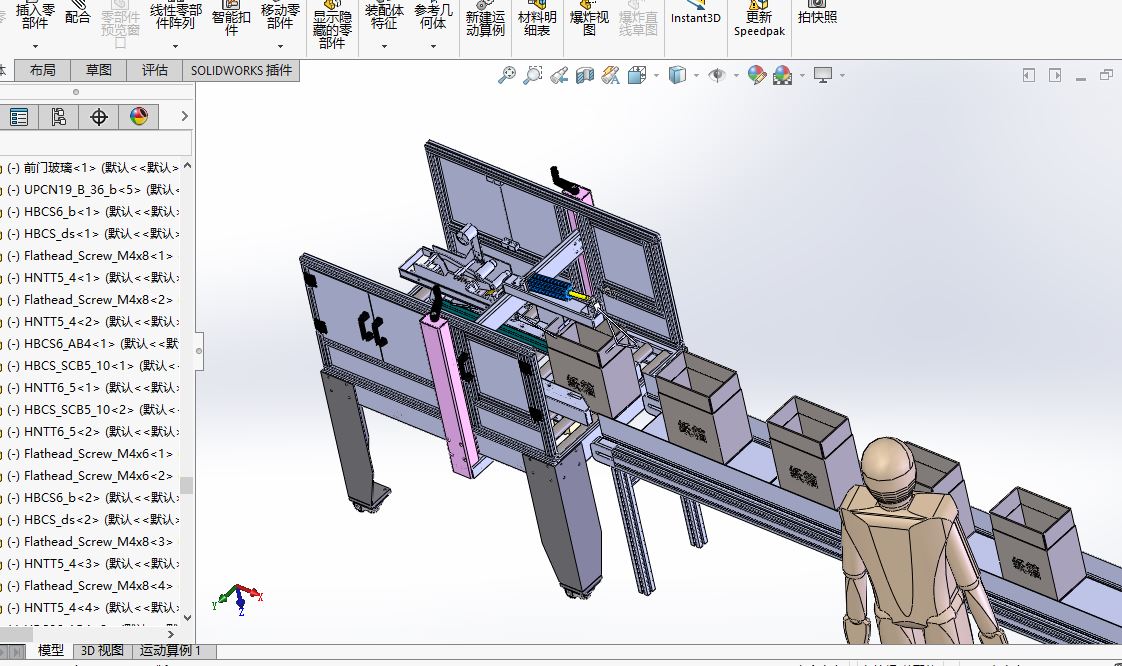This screenshot has height=666, width=1122.
Task: Toggle Instant3D button
Action: tap(696, 14)
